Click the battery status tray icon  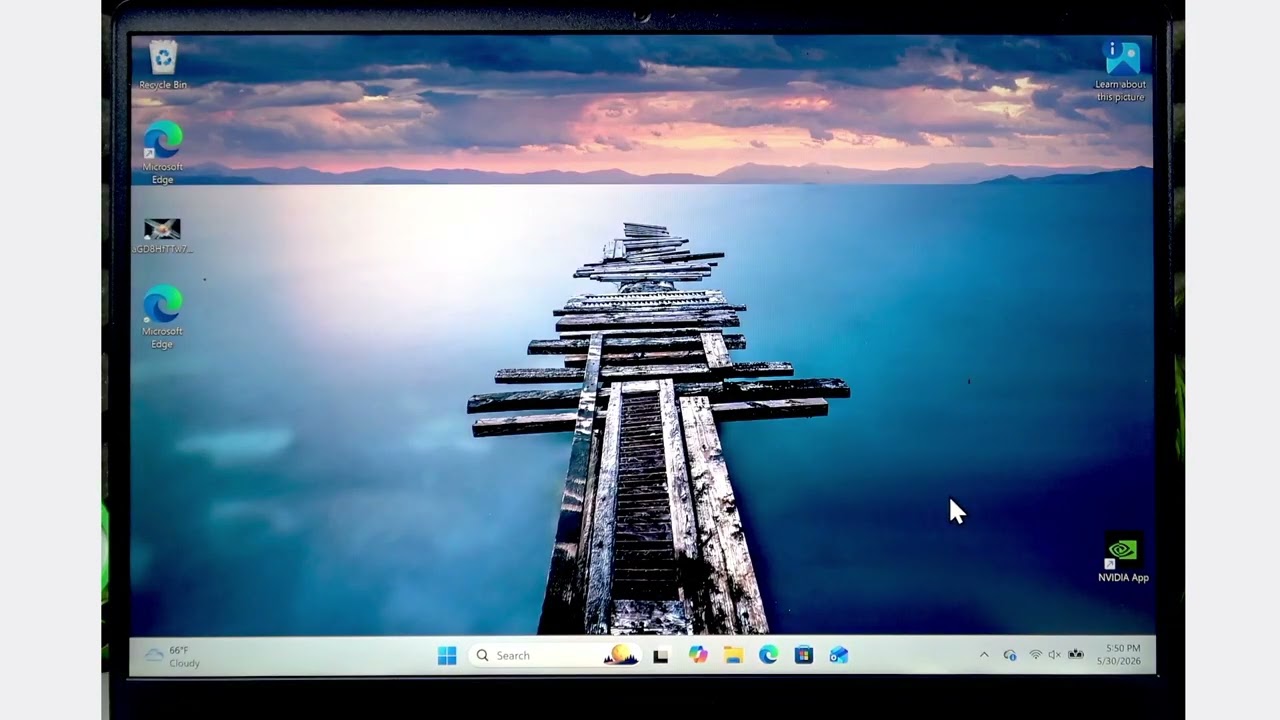coord(1076,655)
